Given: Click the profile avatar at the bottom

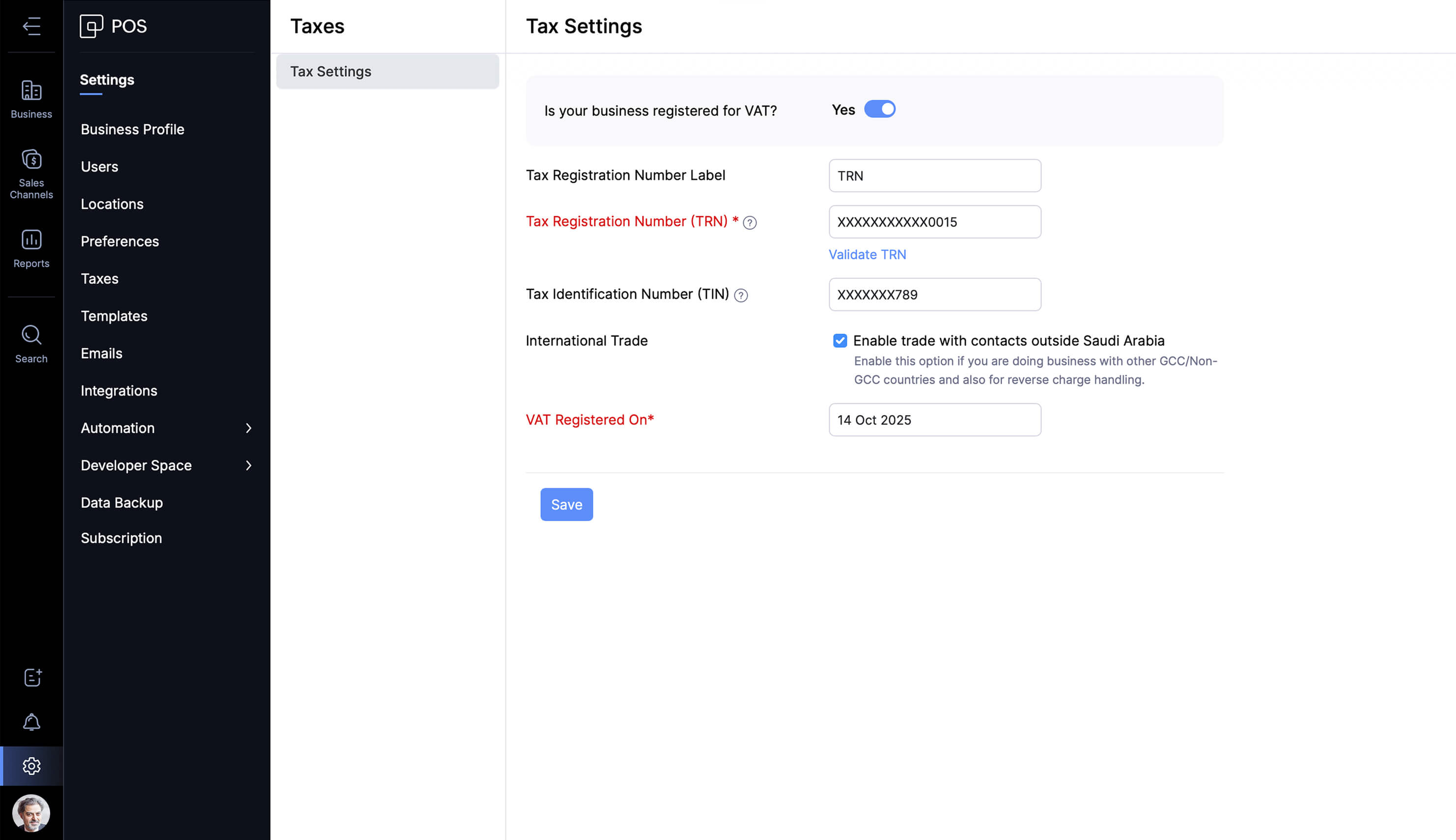Looking at the screenshot, I should (x=31, y=812).
